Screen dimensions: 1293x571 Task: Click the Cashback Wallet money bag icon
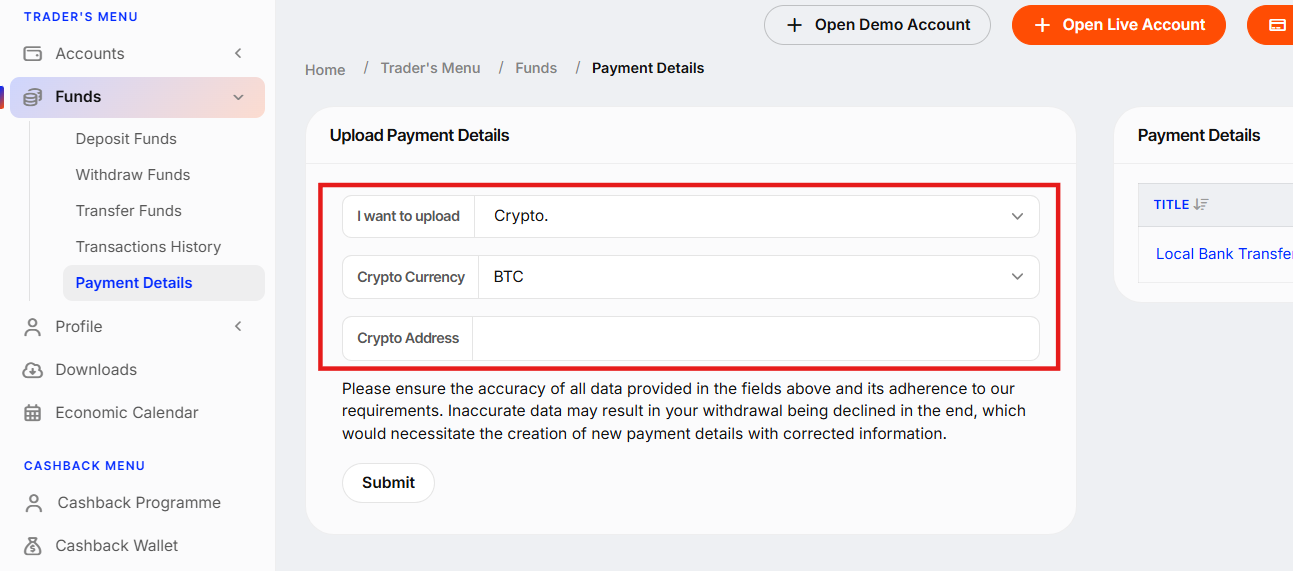33,546
